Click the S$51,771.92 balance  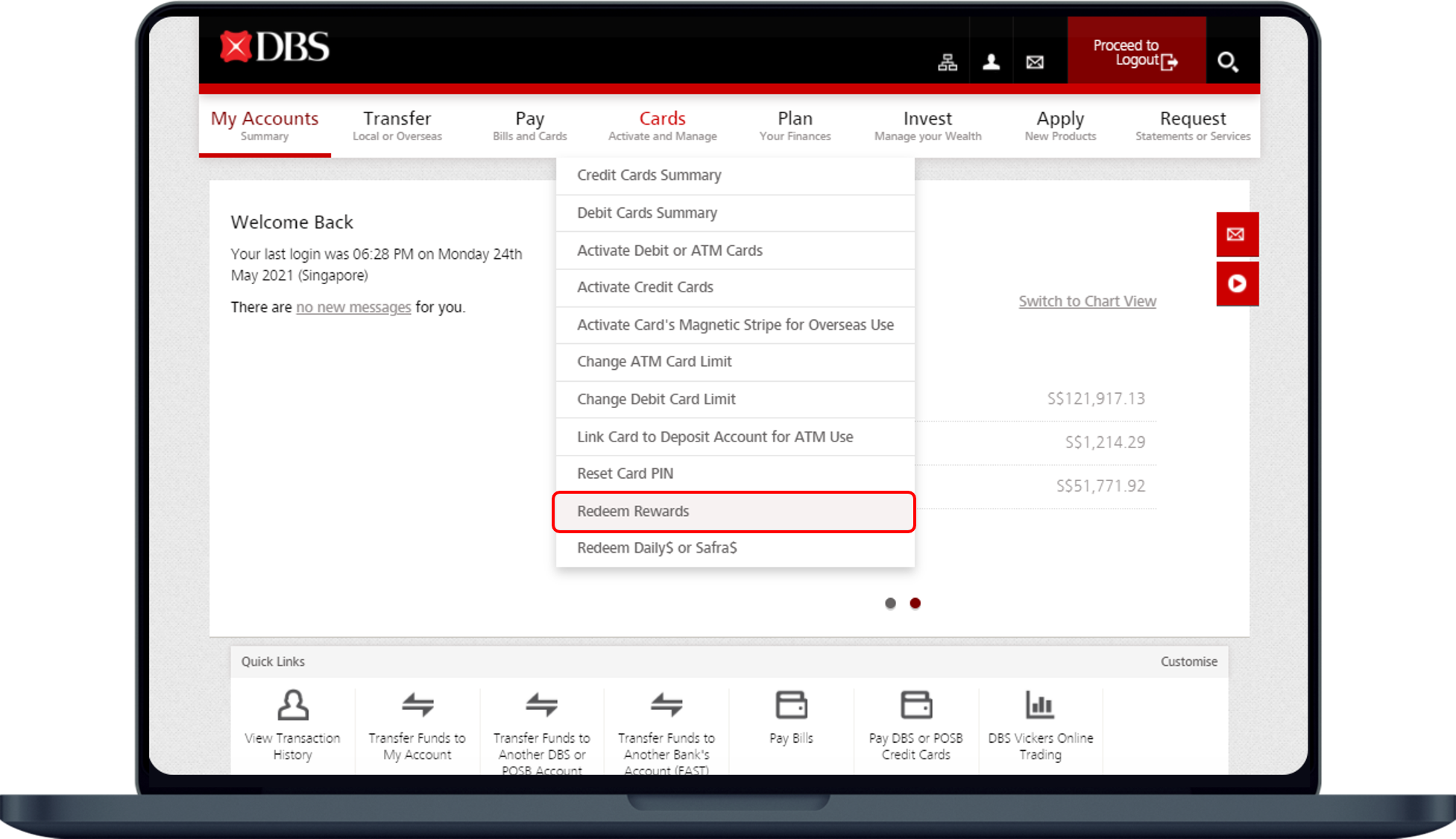coord(1100,486)
